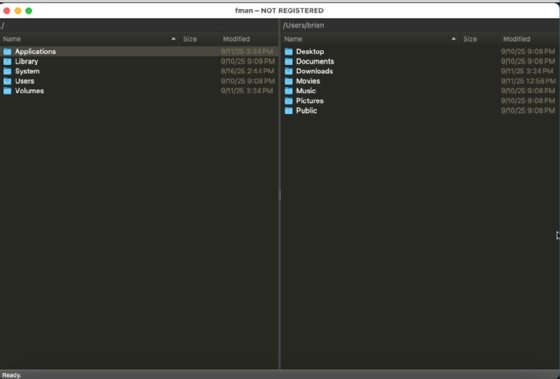The height and width of the screenshot is (379, 560).
Task: Sort left pane by Size column
Action: (x=190, y=39)
